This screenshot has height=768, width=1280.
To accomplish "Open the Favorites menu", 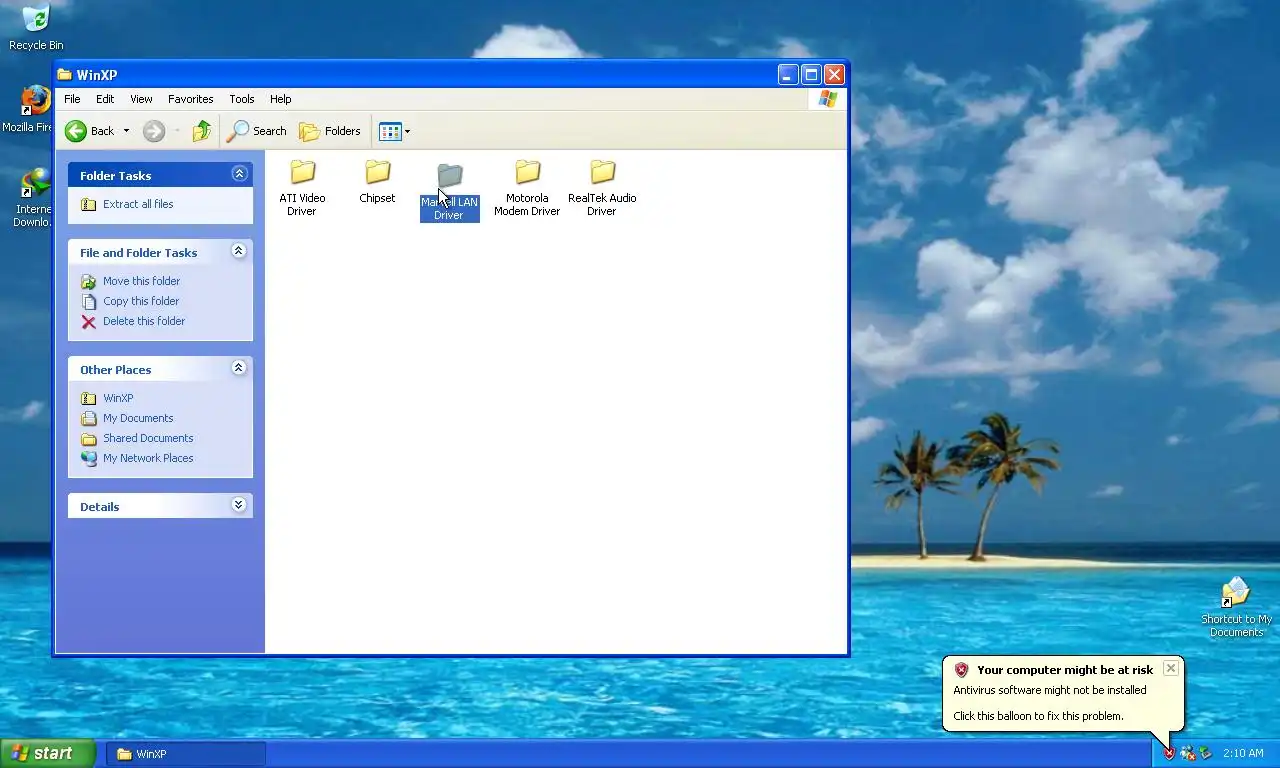I will coord(190,99).
